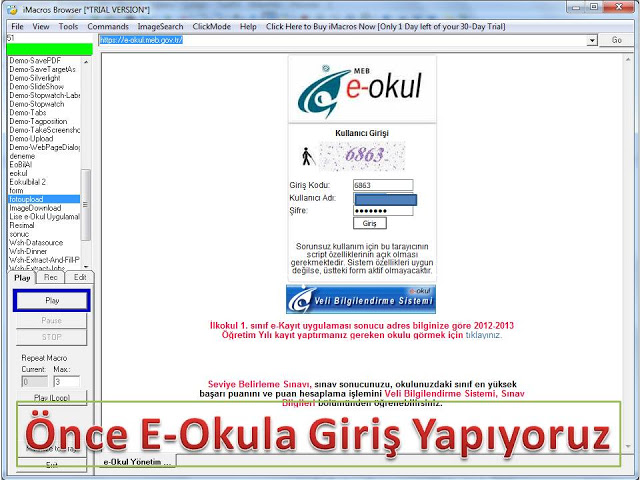
Task: Open the View menu
Action: click(x=41, y=27)
